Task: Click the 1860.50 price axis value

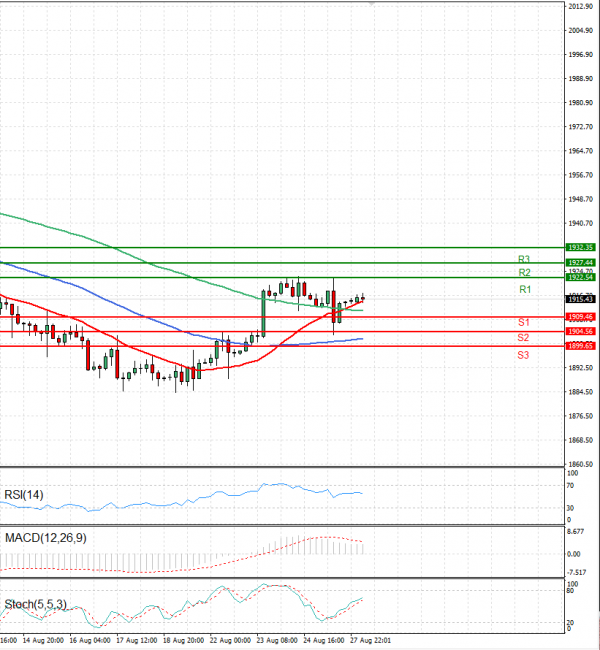Action: (581, 464)
